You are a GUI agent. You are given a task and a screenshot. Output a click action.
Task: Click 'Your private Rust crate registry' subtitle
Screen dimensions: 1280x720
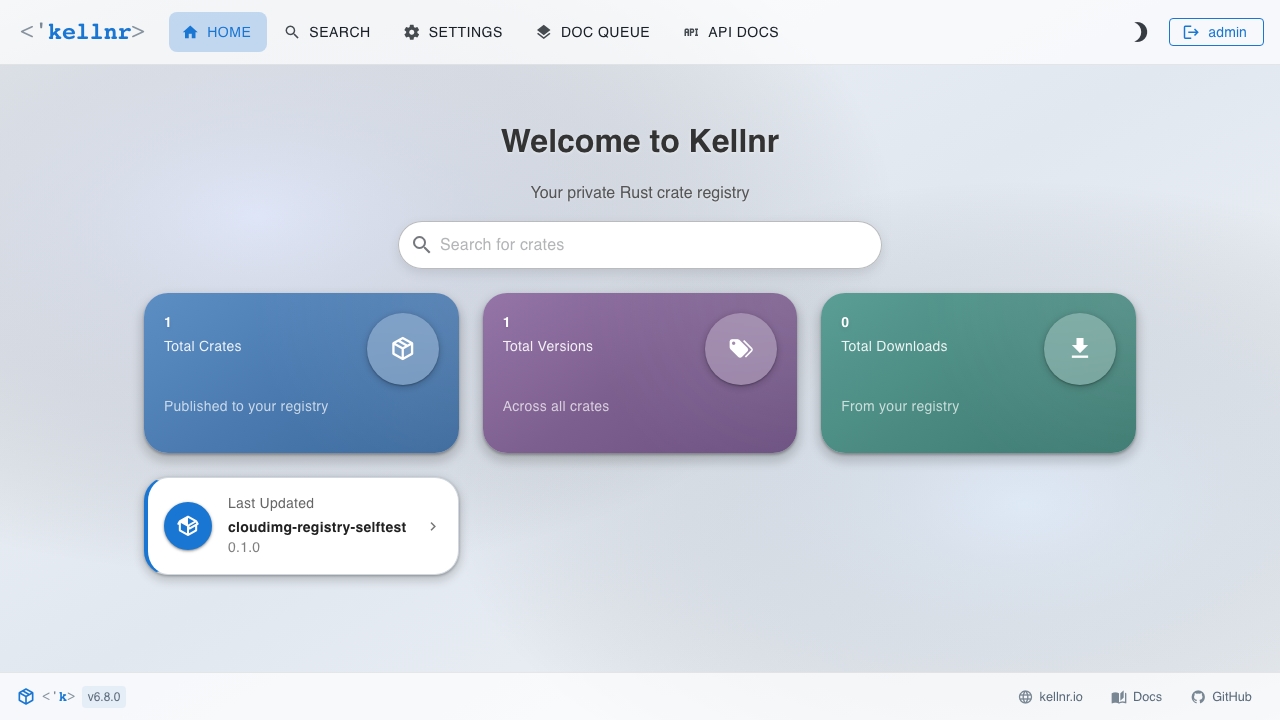640,192
